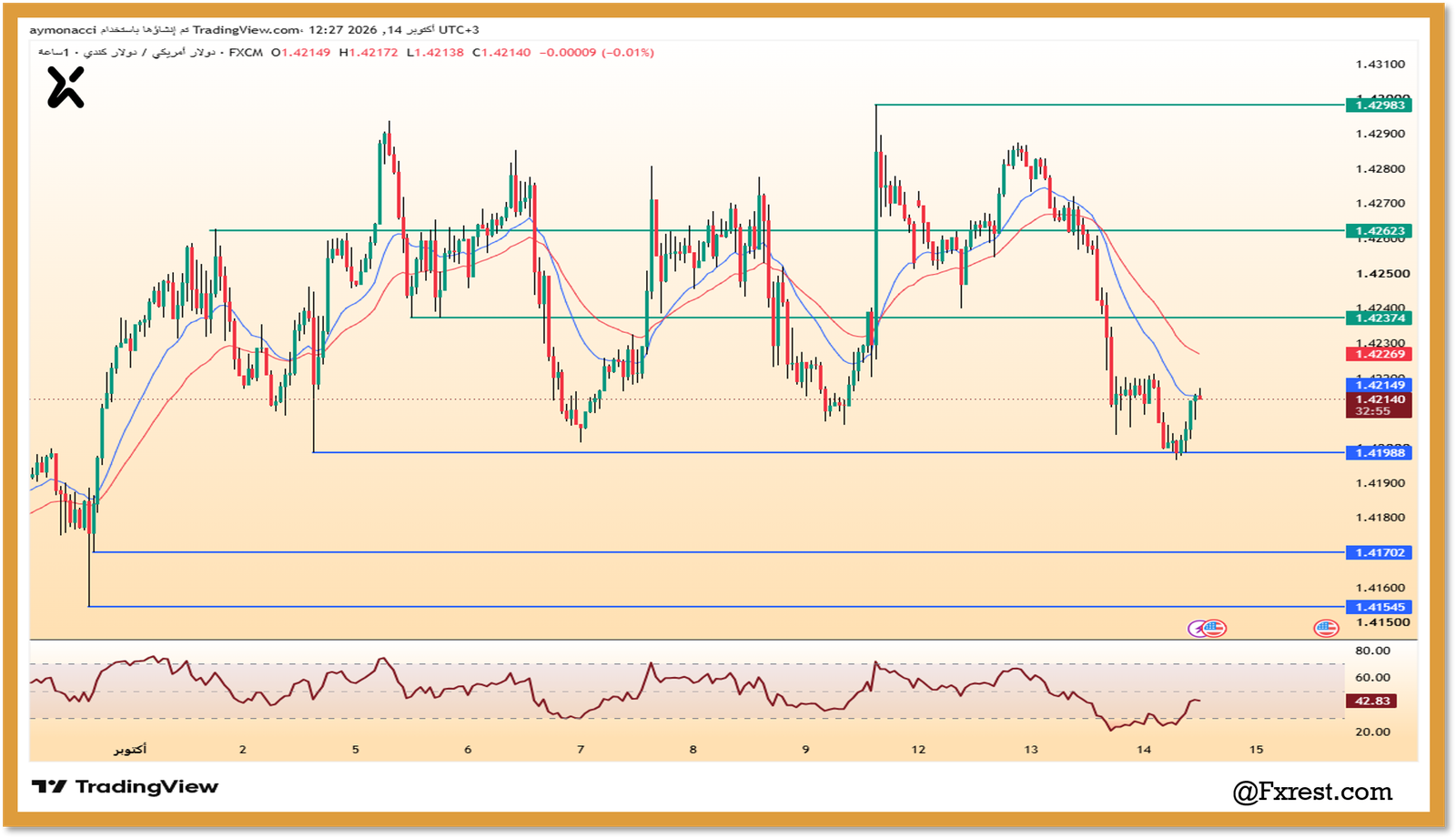The height and width of the screenshot is (838, 1456).
Task: Open the overlapping event icons near 14
Action: tap(1208, 628)
